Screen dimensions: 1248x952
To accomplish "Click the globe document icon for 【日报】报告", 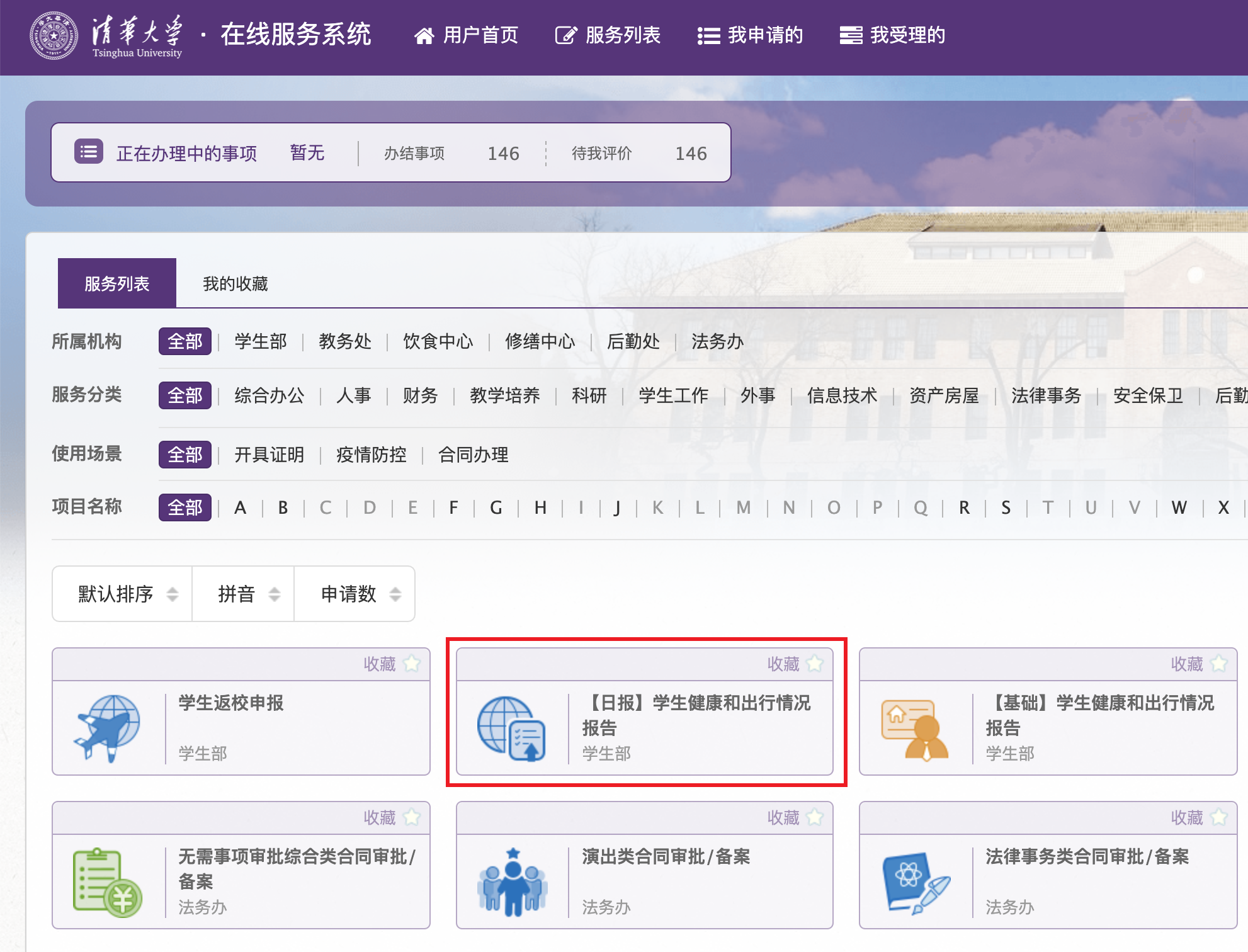I will [511, 728].
